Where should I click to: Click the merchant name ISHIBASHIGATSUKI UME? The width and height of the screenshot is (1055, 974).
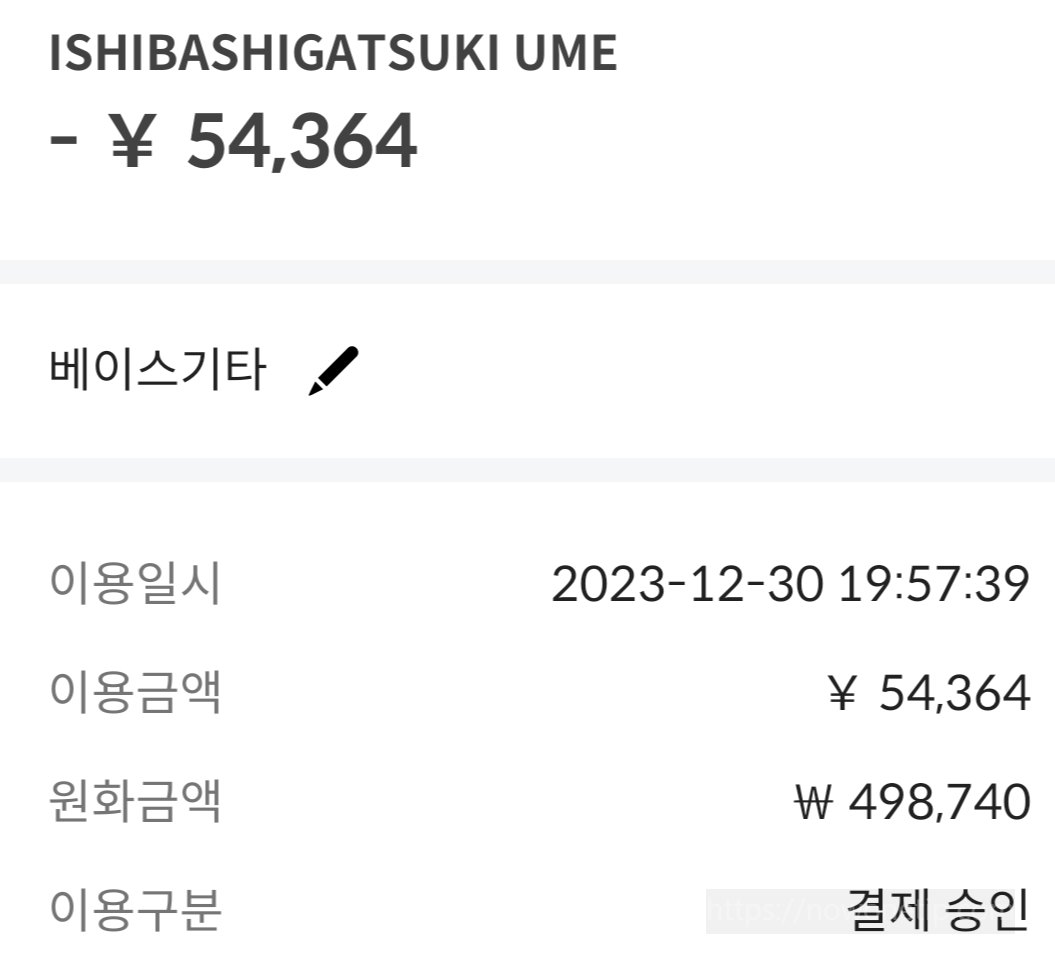coord(334,55)
